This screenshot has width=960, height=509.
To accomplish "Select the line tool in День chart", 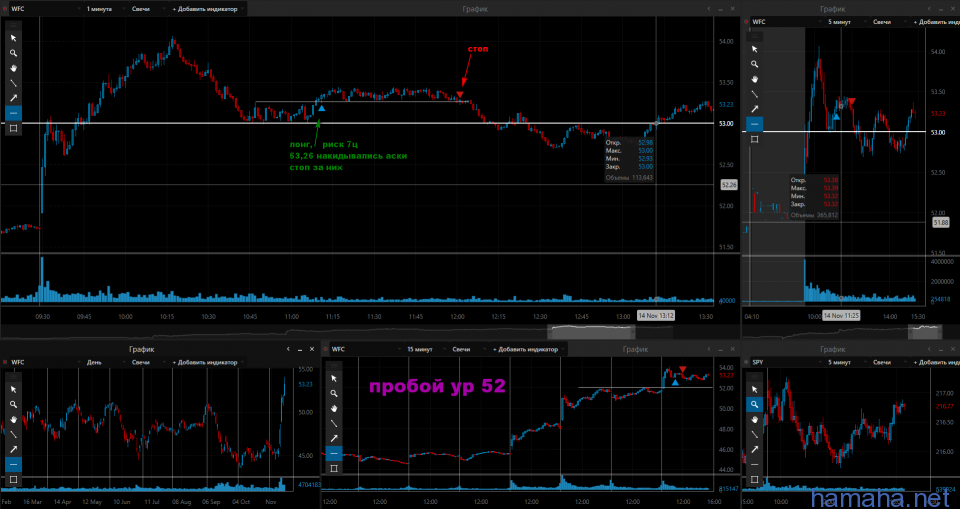I will 13,434.
